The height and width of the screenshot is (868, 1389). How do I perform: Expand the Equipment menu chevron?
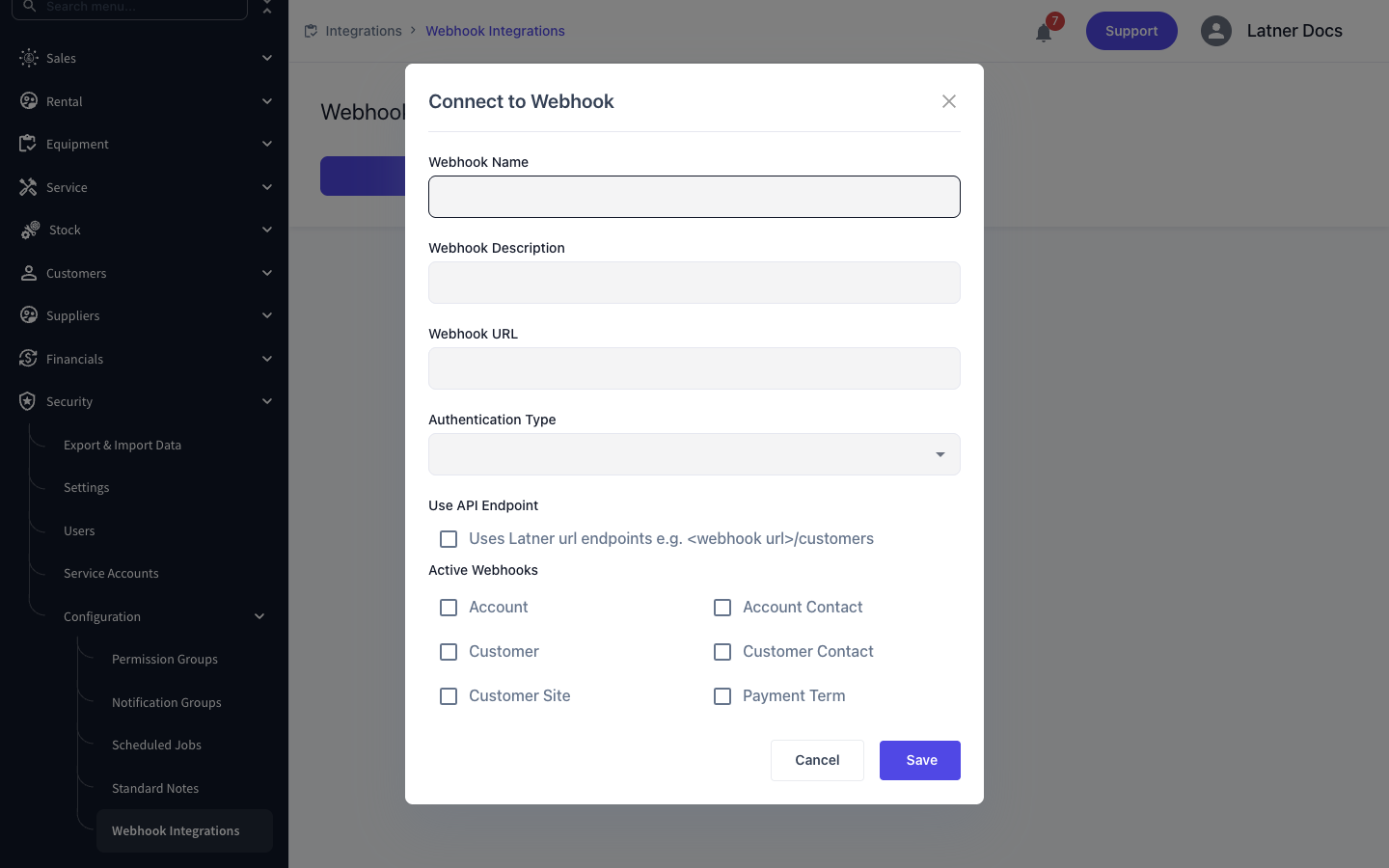[267, 144]
